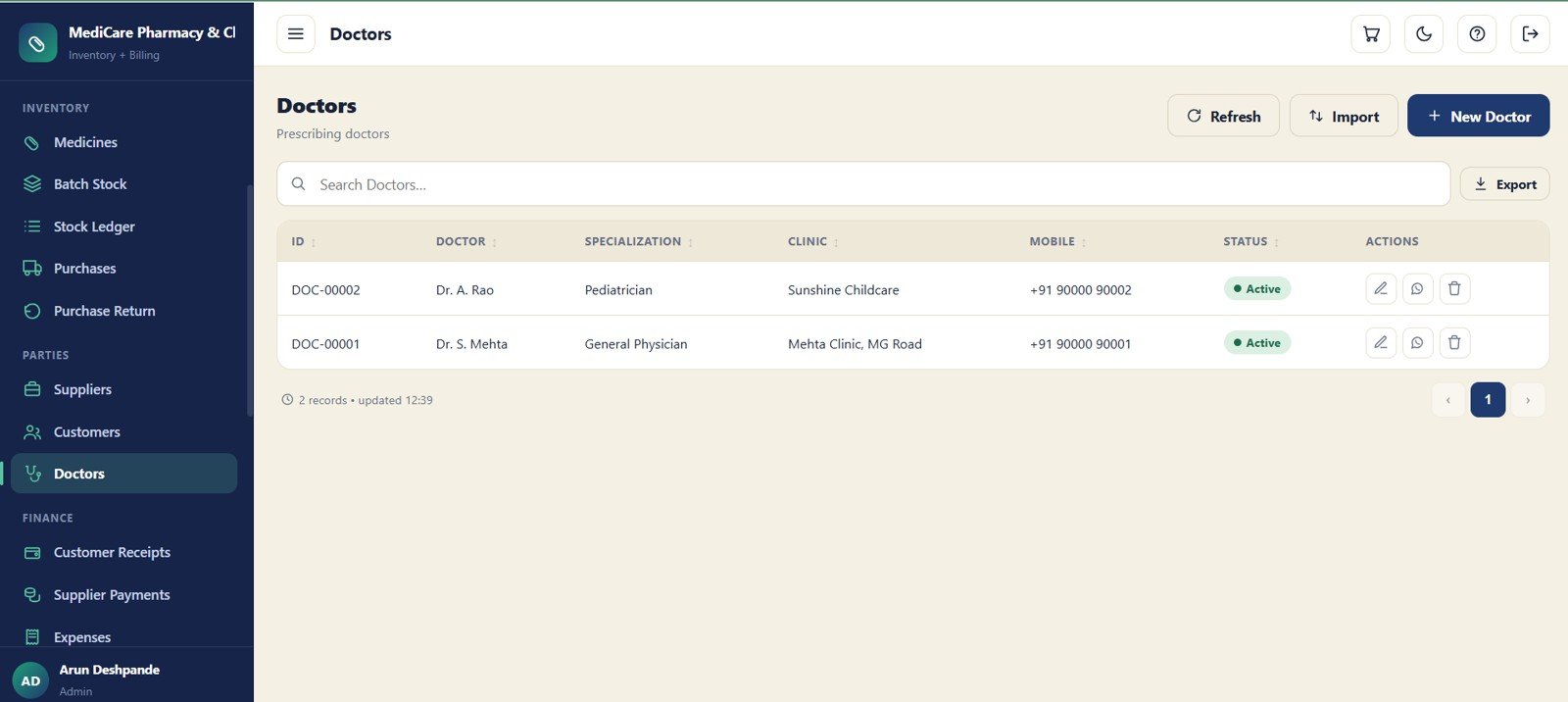Go to Supplier Payments
The height and width of the screenshot is (702, 1568).
coord(123,595)
